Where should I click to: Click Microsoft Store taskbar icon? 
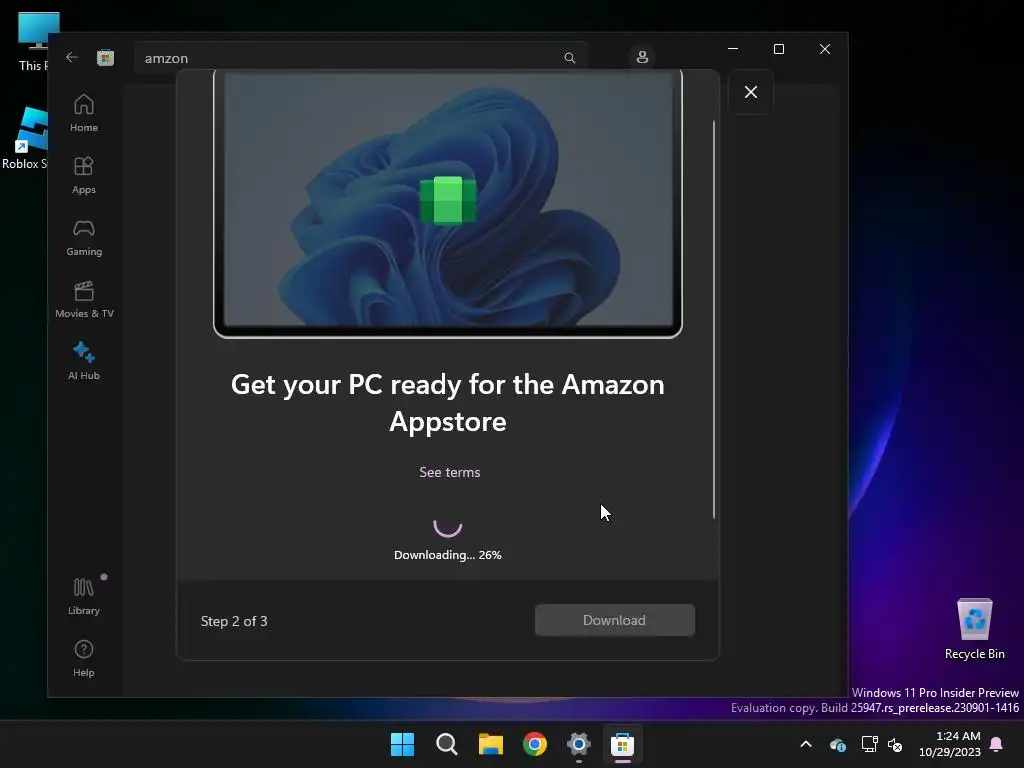[x=622, y=744]
